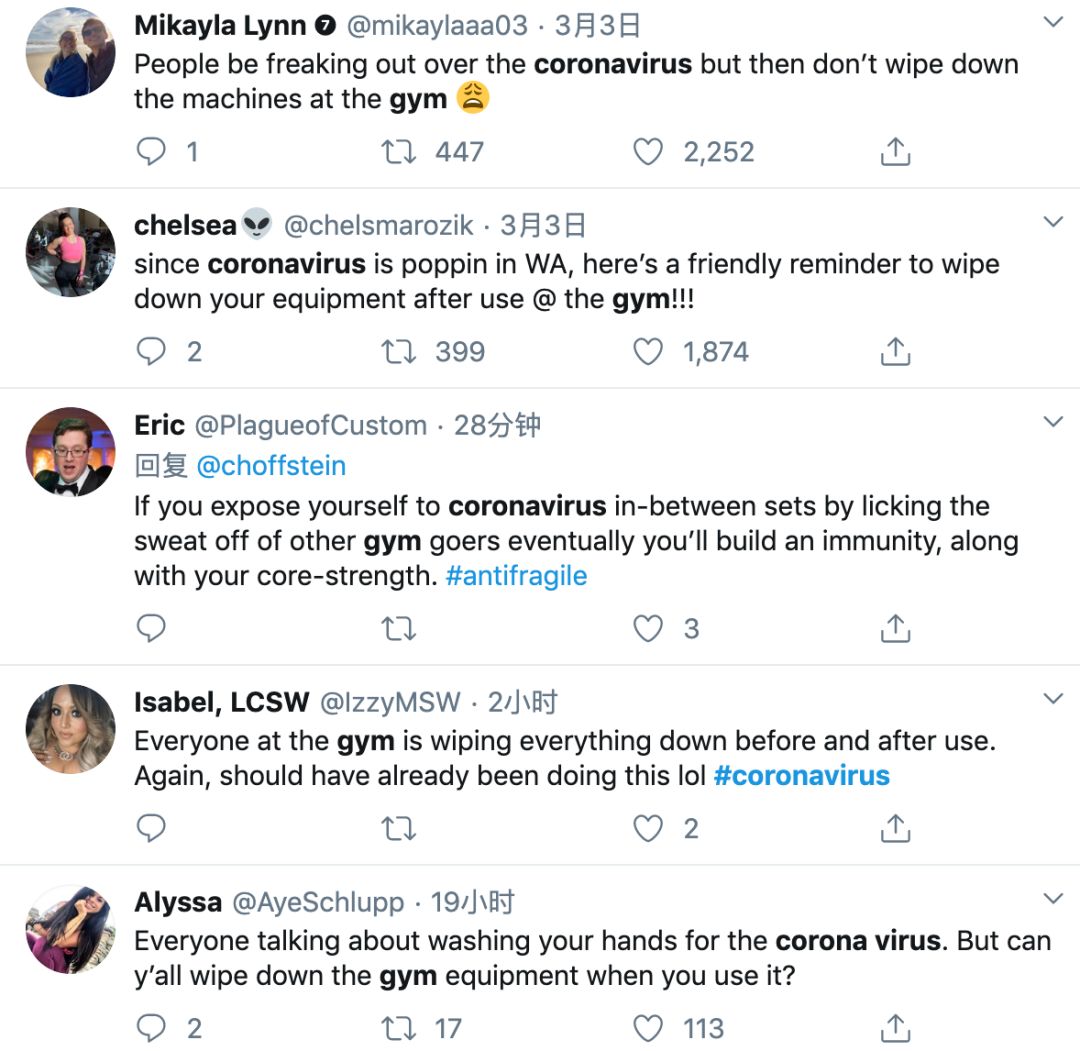Open the dropdown chevron on Eric's tweet
1080x1051 pixels.
(1053, 422)
